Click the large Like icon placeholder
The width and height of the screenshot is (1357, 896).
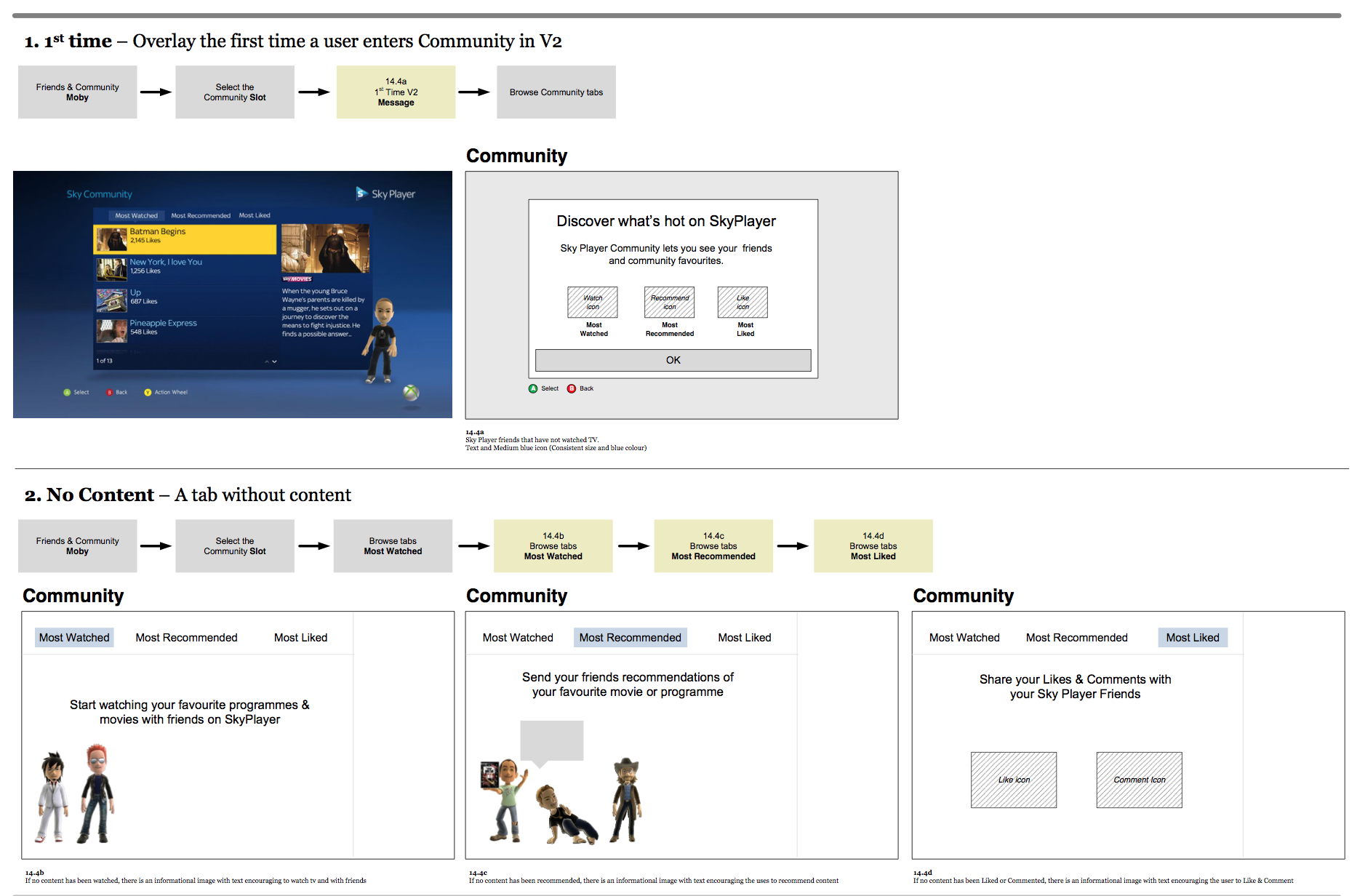pos(1014,780)
